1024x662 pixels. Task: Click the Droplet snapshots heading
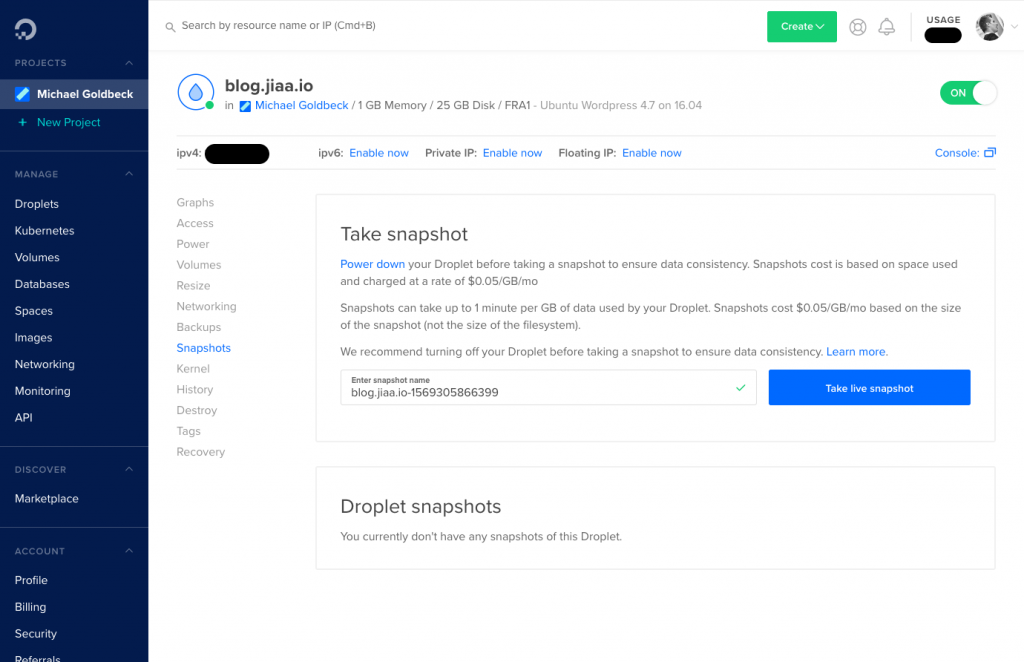[421, 507]
